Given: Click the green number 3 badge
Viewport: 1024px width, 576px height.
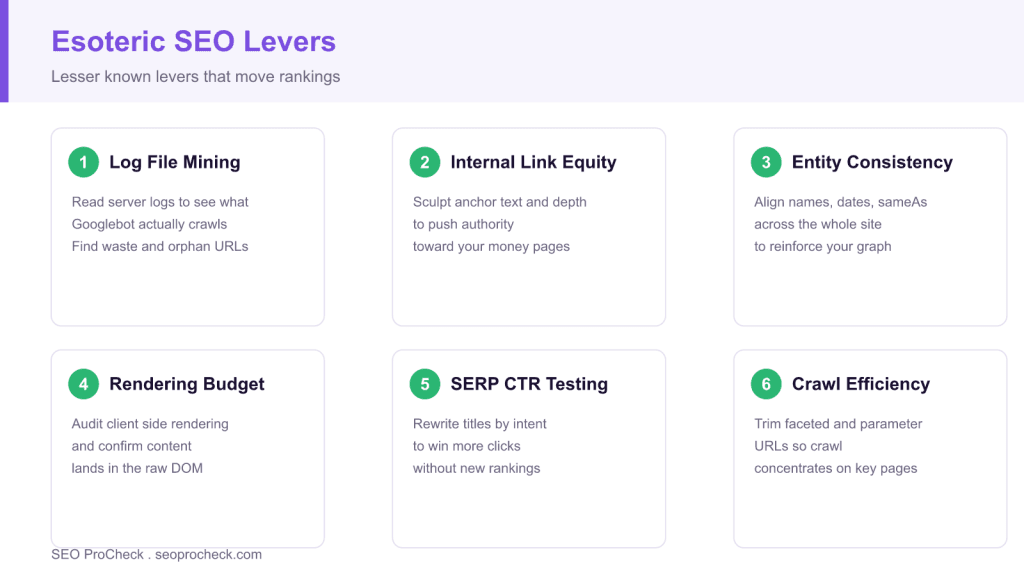Looking at the screenshot, I should click(x=766, y=162).
